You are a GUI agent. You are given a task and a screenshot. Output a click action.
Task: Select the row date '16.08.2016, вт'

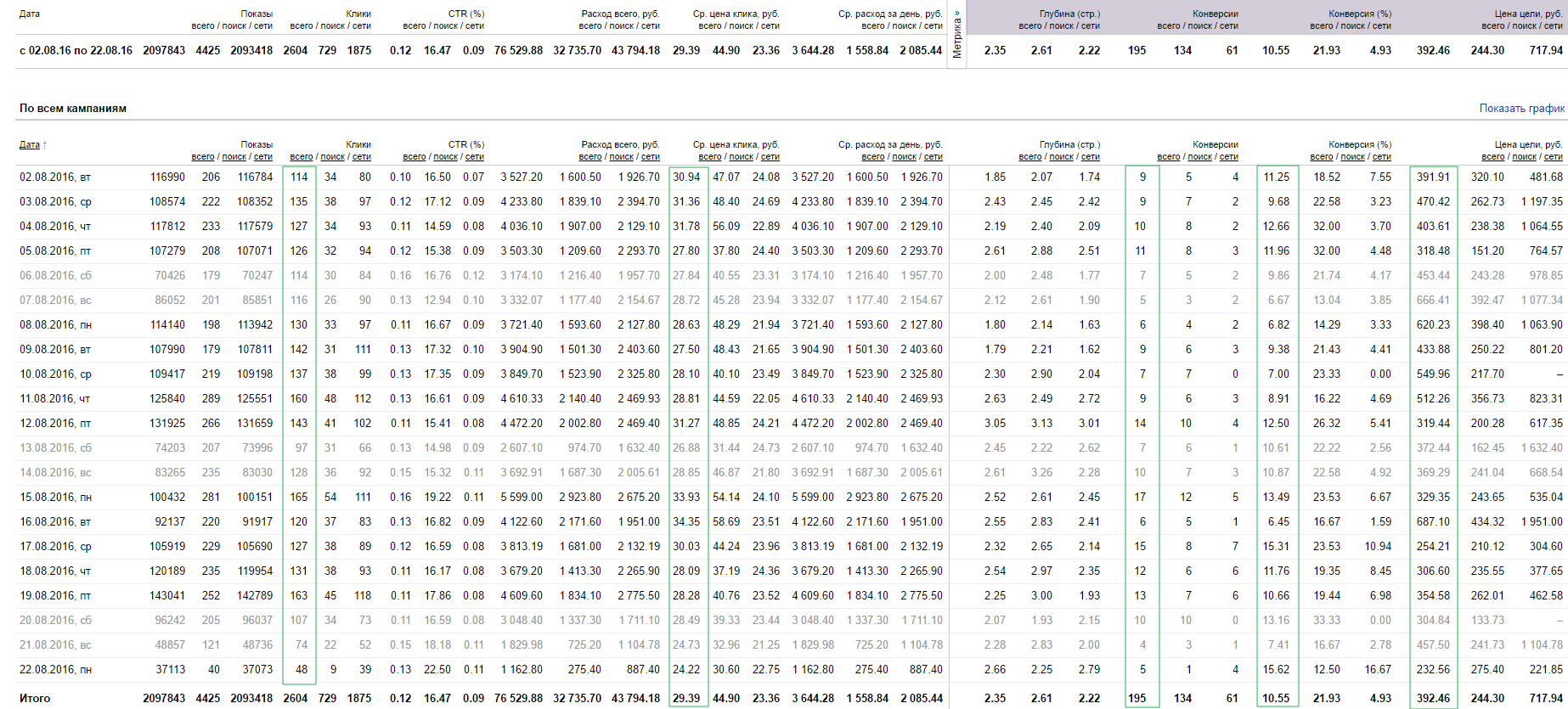(x=55, y=522)
